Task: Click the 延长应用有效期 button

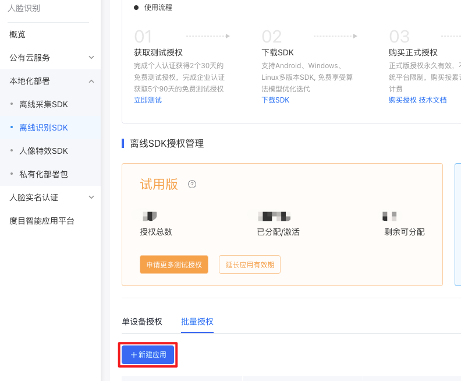Action: [250, 265]
